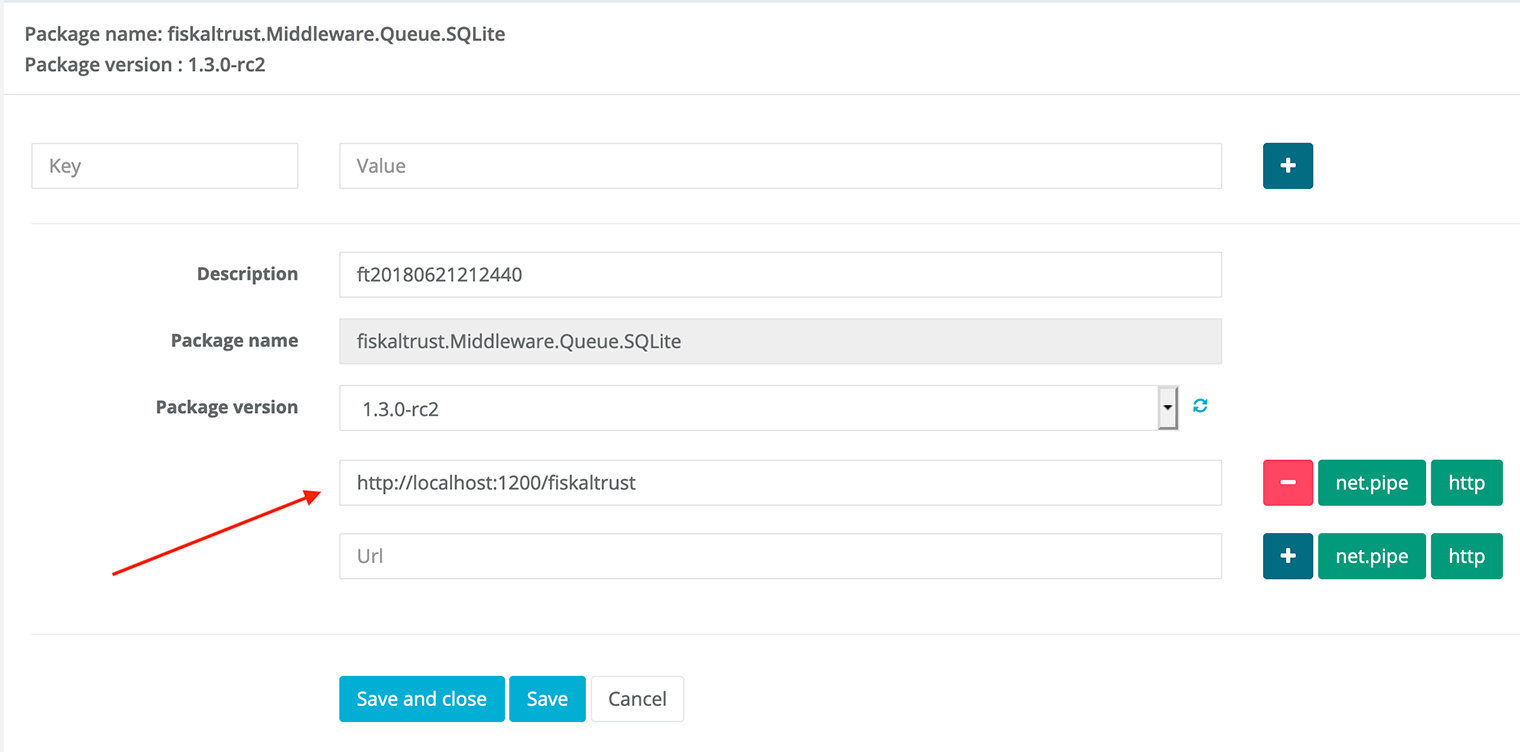Add a new URL with the plus button
The height and width of the screenshot is (752, 1520).
(x=1287, y=556)
